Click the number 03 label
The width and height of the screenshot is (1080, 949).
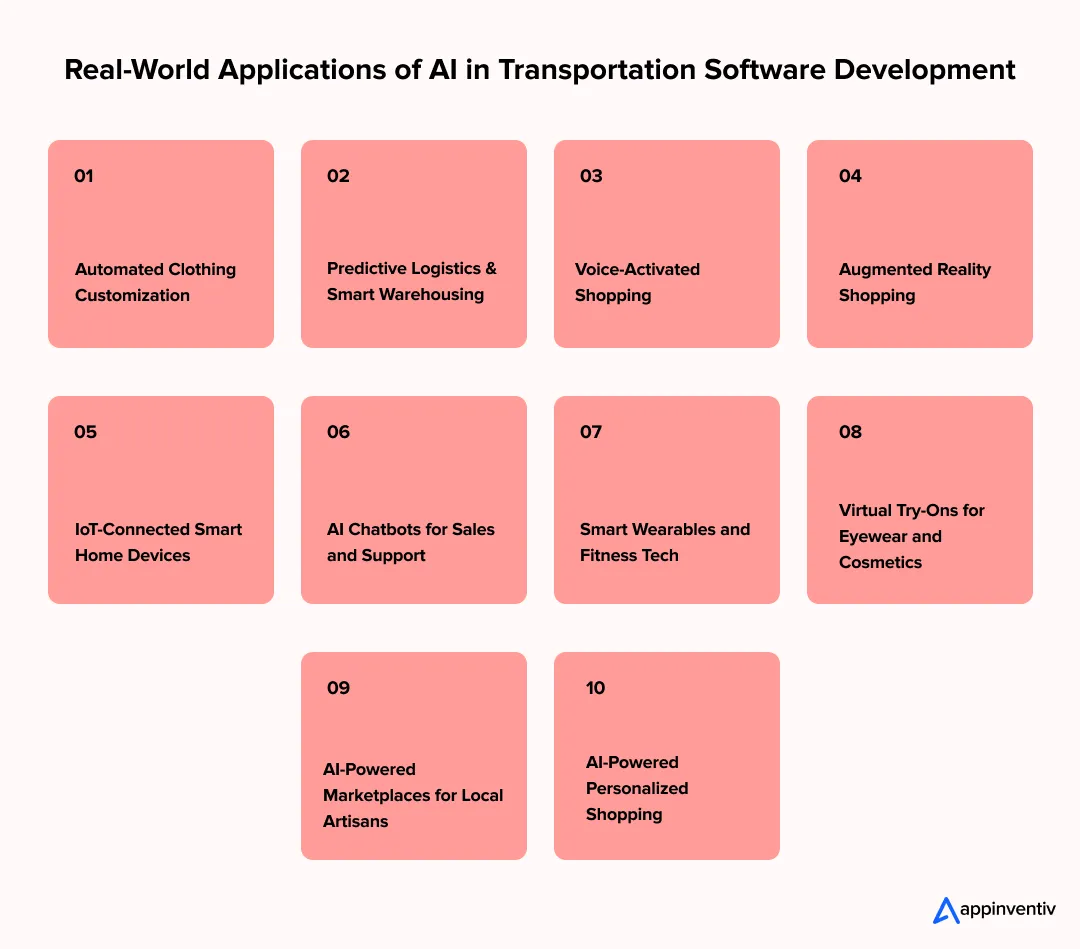click(x=591, y=176)
